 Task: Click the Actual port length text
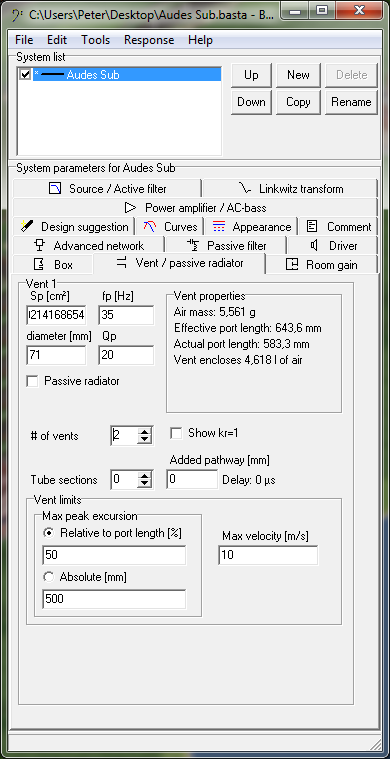pyautogui.click(x=241, y=345)
